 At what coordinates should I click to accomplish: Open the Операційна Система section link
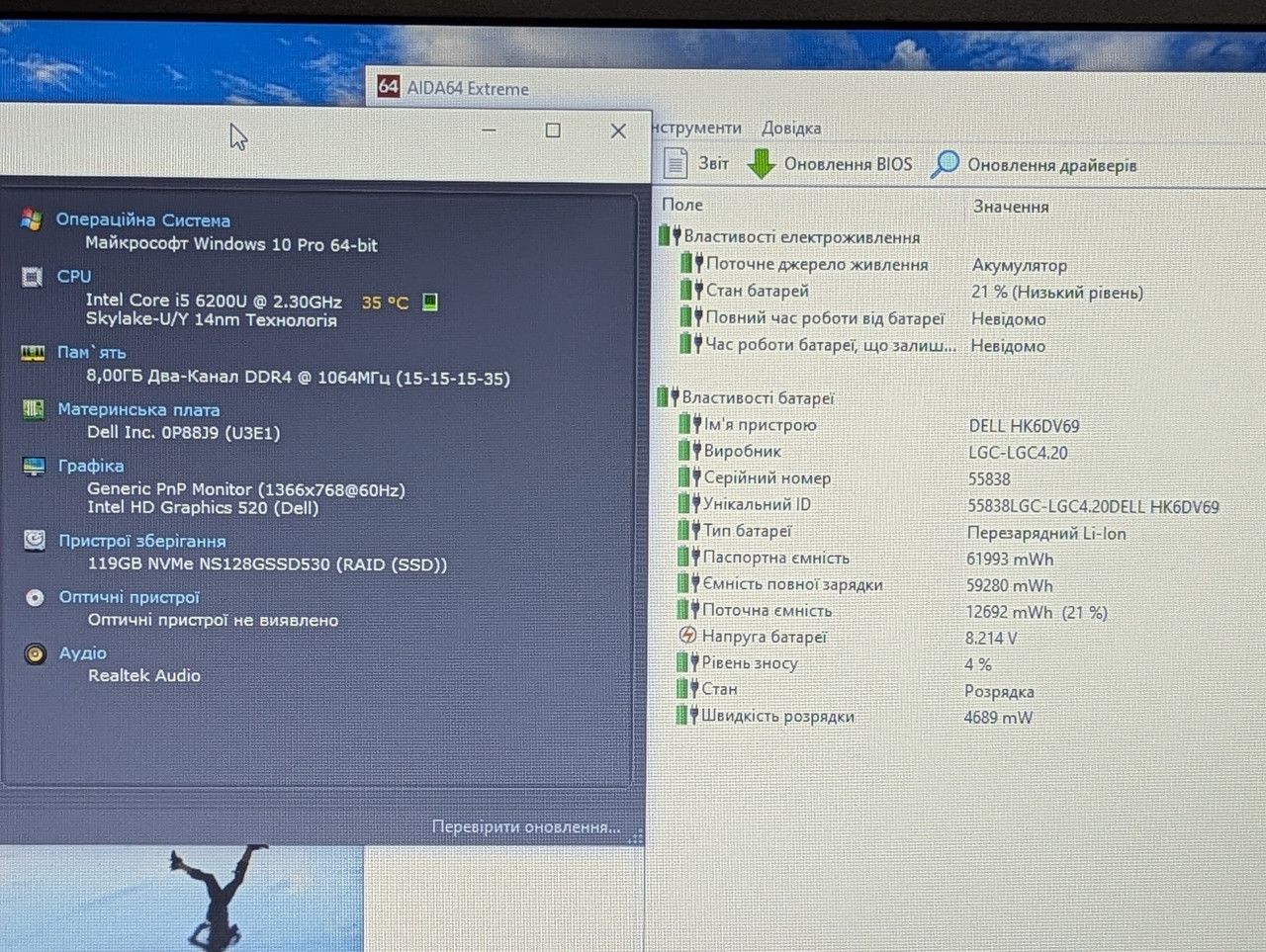(142, 220)
